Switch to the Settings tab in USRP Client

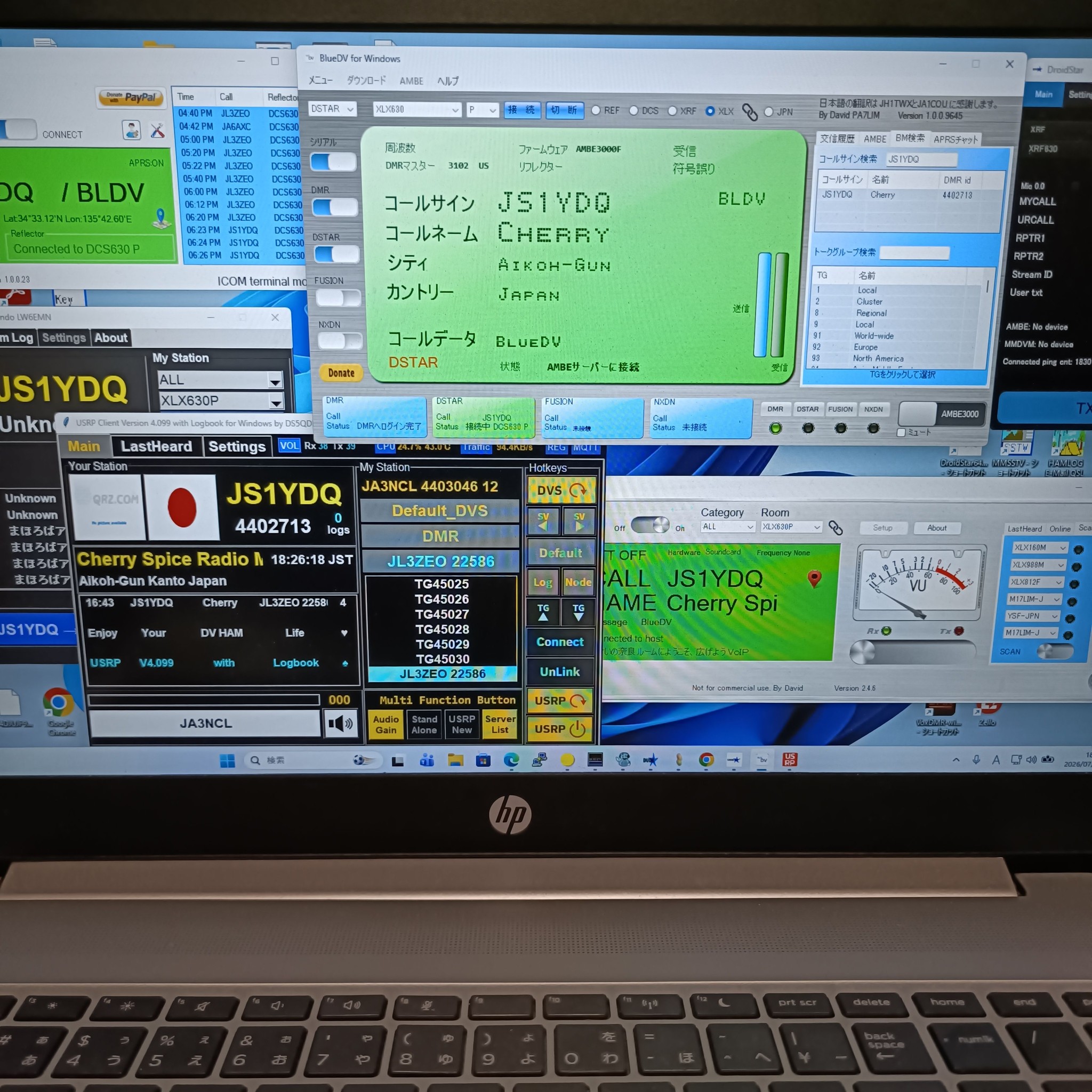tap(237, 446)
